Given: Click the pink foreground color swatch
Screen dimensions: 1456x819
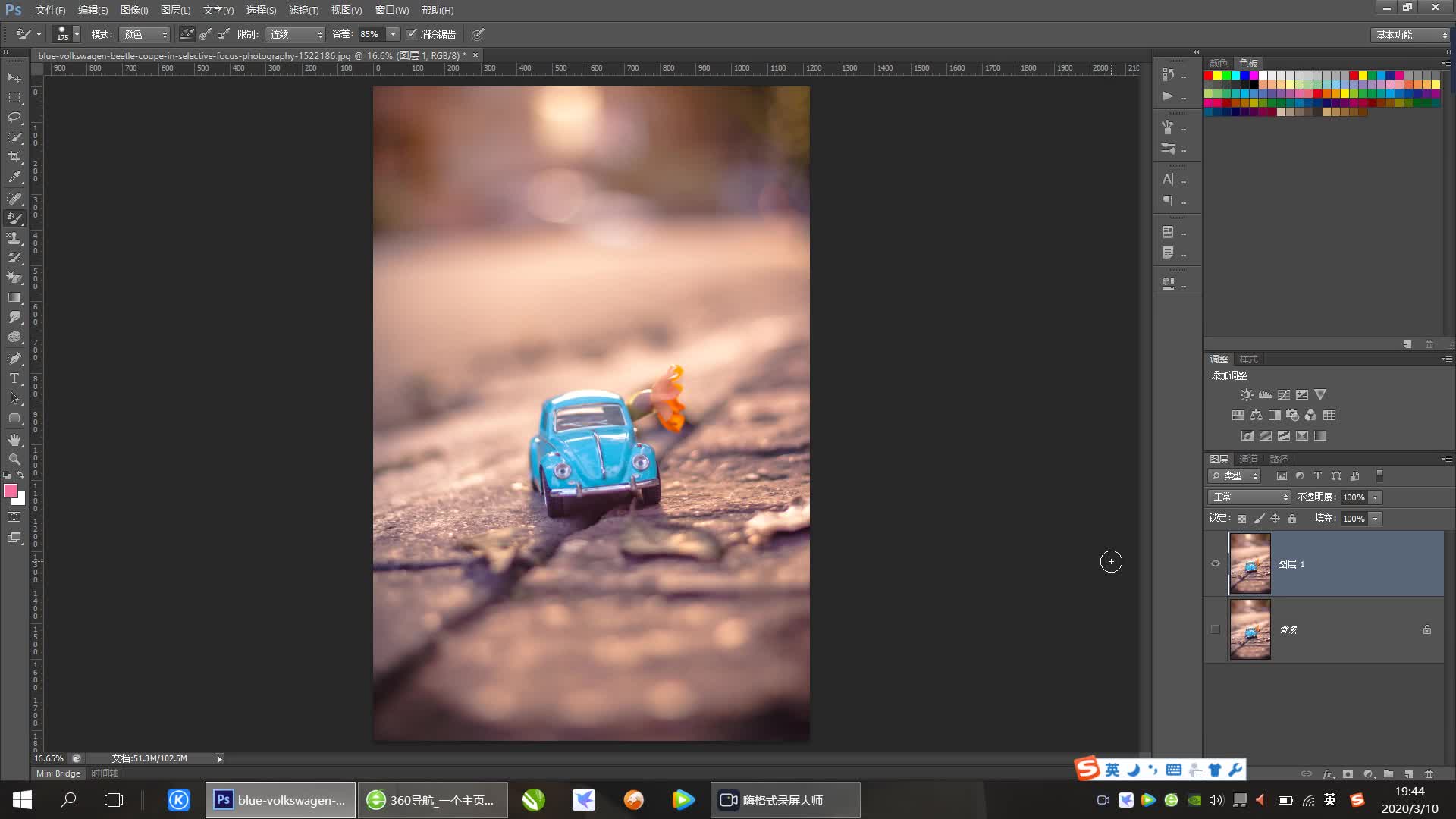Looking at the screenshot, I should click(x=11, y=491).
